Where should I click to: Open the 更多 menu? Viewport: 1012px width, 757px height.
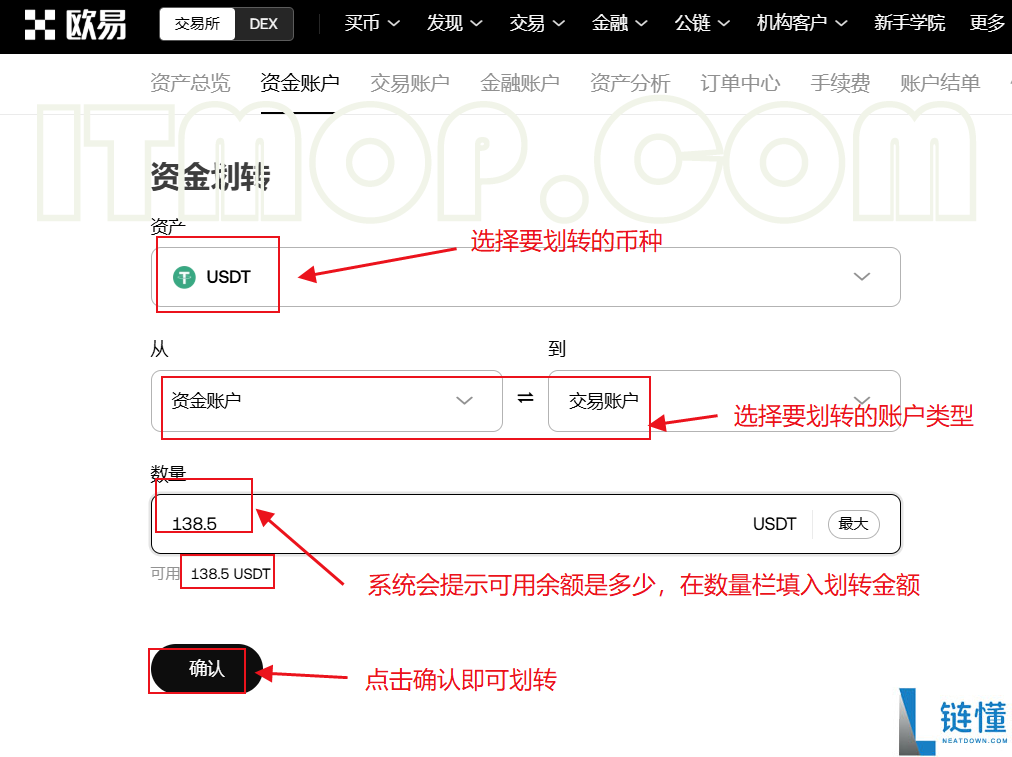coord(987,24)
